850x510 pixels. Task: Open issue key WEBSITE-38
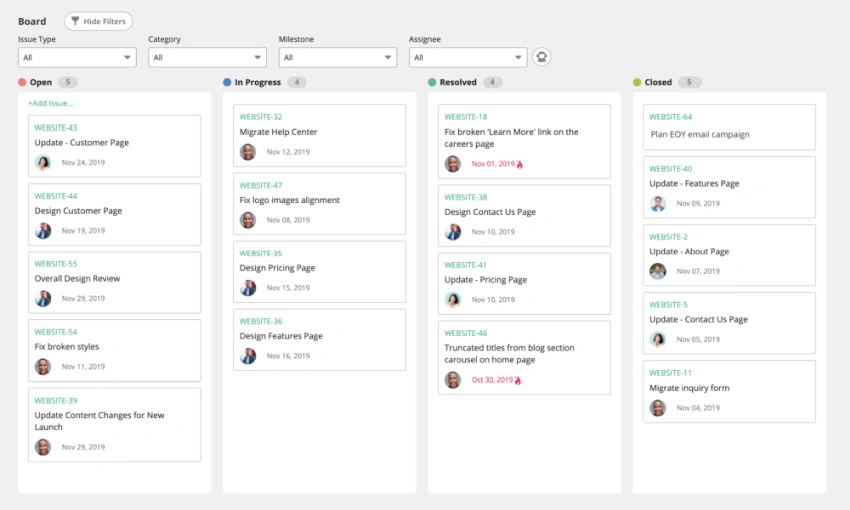coord(466,197)
